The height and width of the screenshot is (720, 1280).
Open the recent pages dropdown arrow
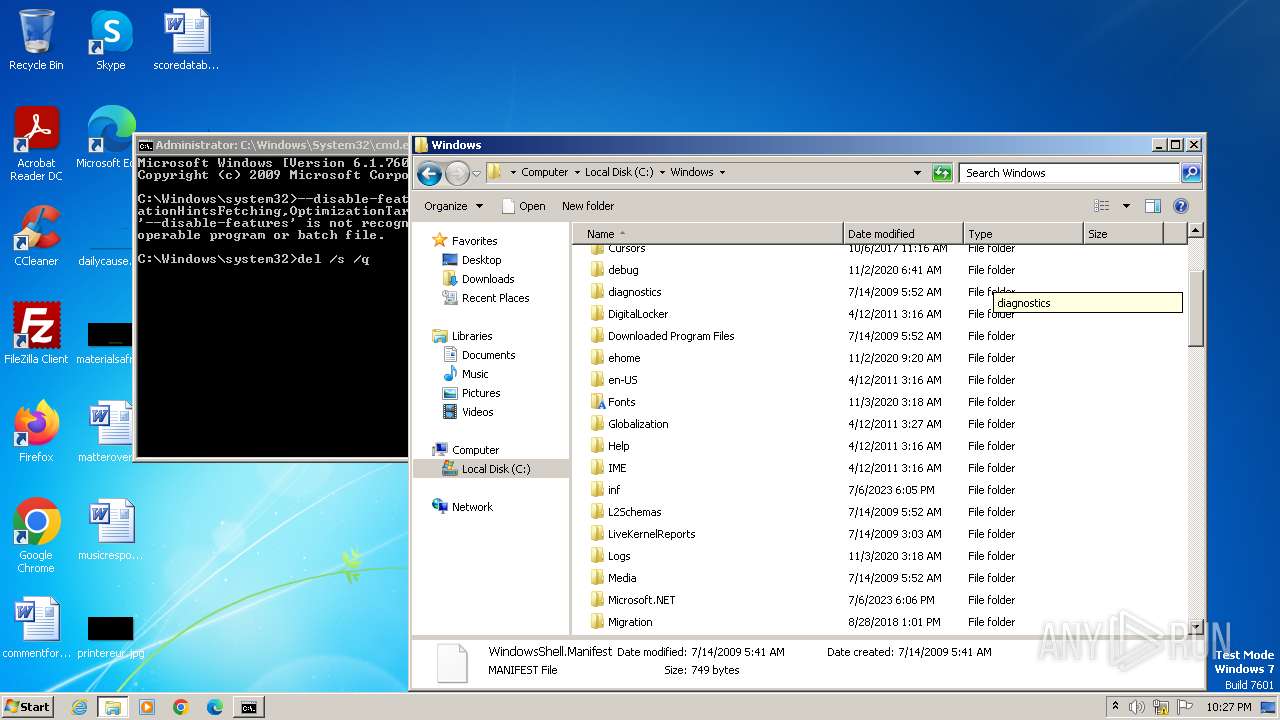tap(476, 173)
